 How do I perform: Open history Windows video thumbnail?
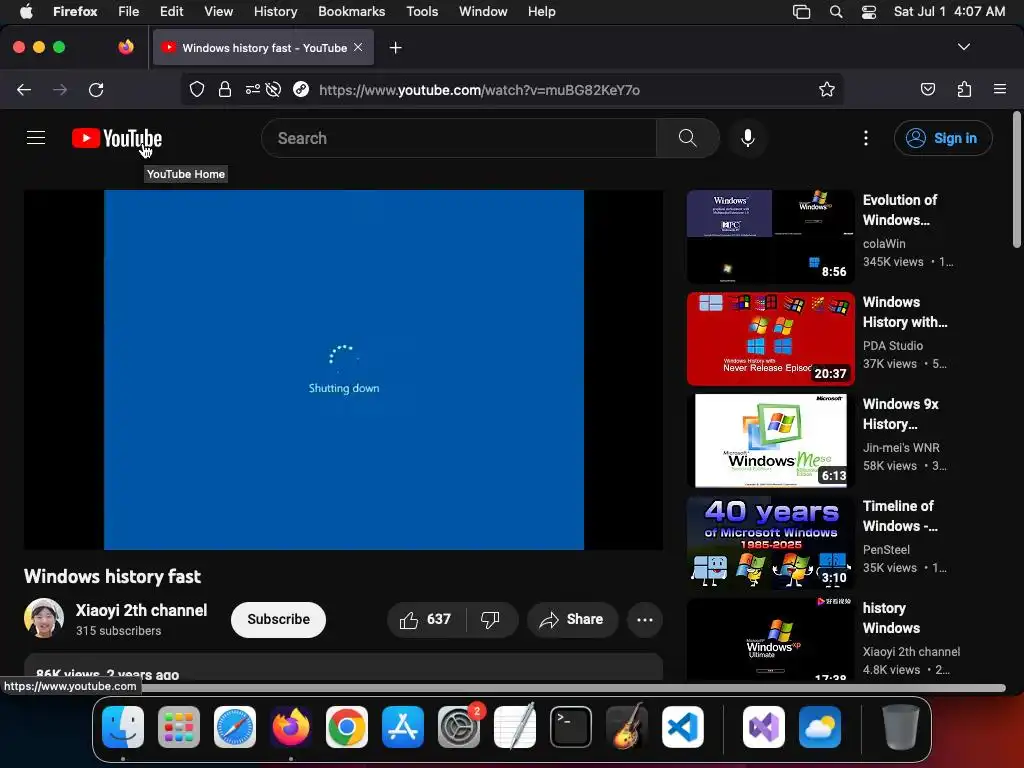click(771, 640)
